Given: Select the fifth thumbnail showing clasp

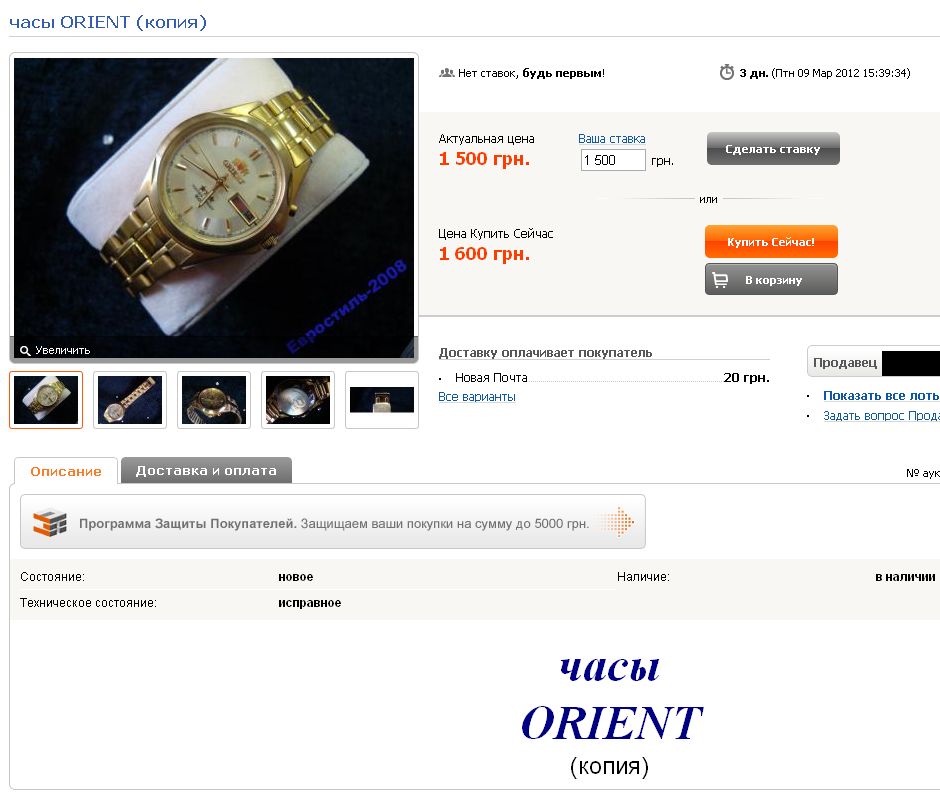Looking at the screenshot, I should [382, 400].
